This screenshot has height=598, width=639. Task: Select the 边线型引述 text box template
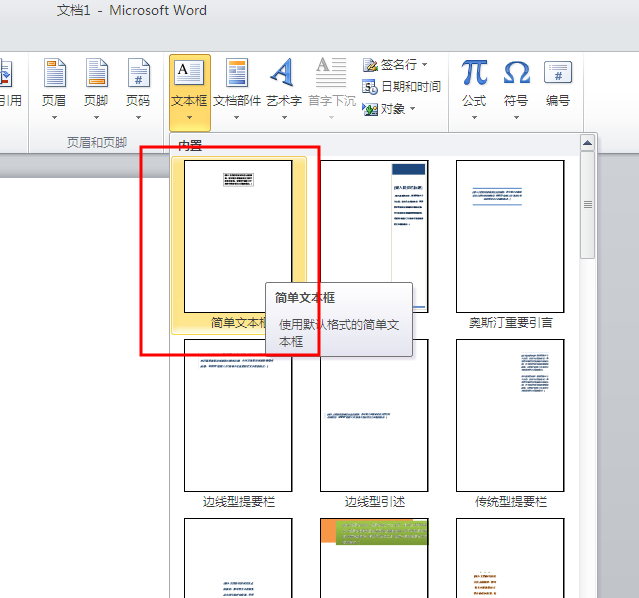click(374, 415)
